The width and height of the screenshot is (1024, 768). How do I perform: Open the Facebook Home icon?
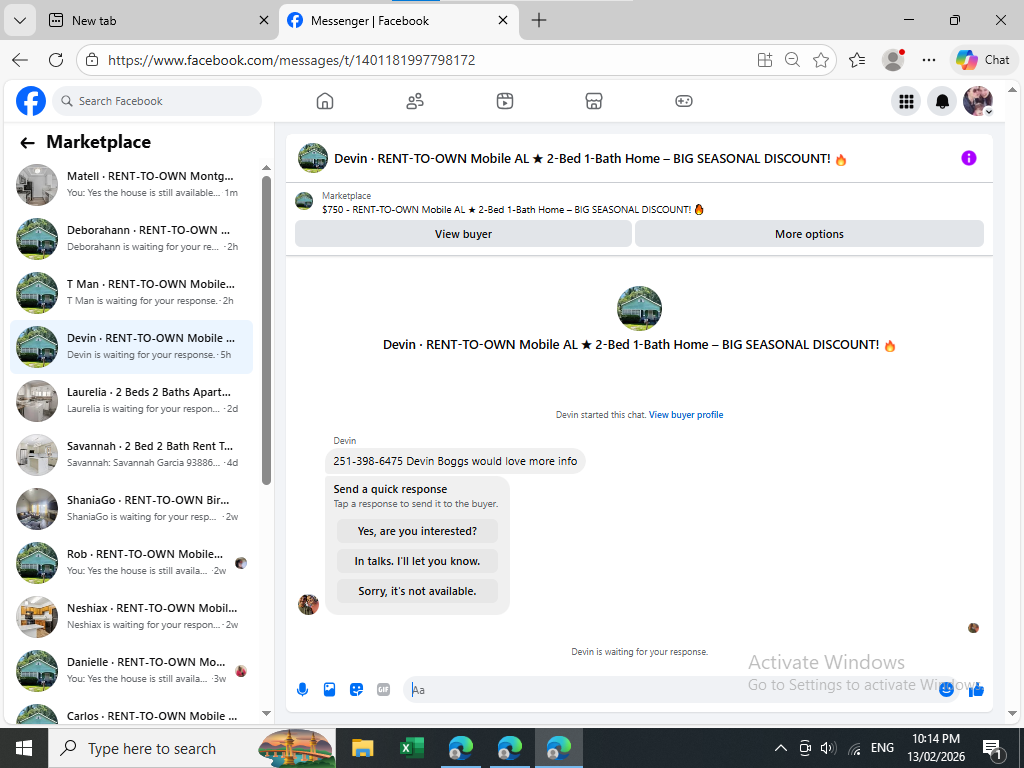[325, 101]
